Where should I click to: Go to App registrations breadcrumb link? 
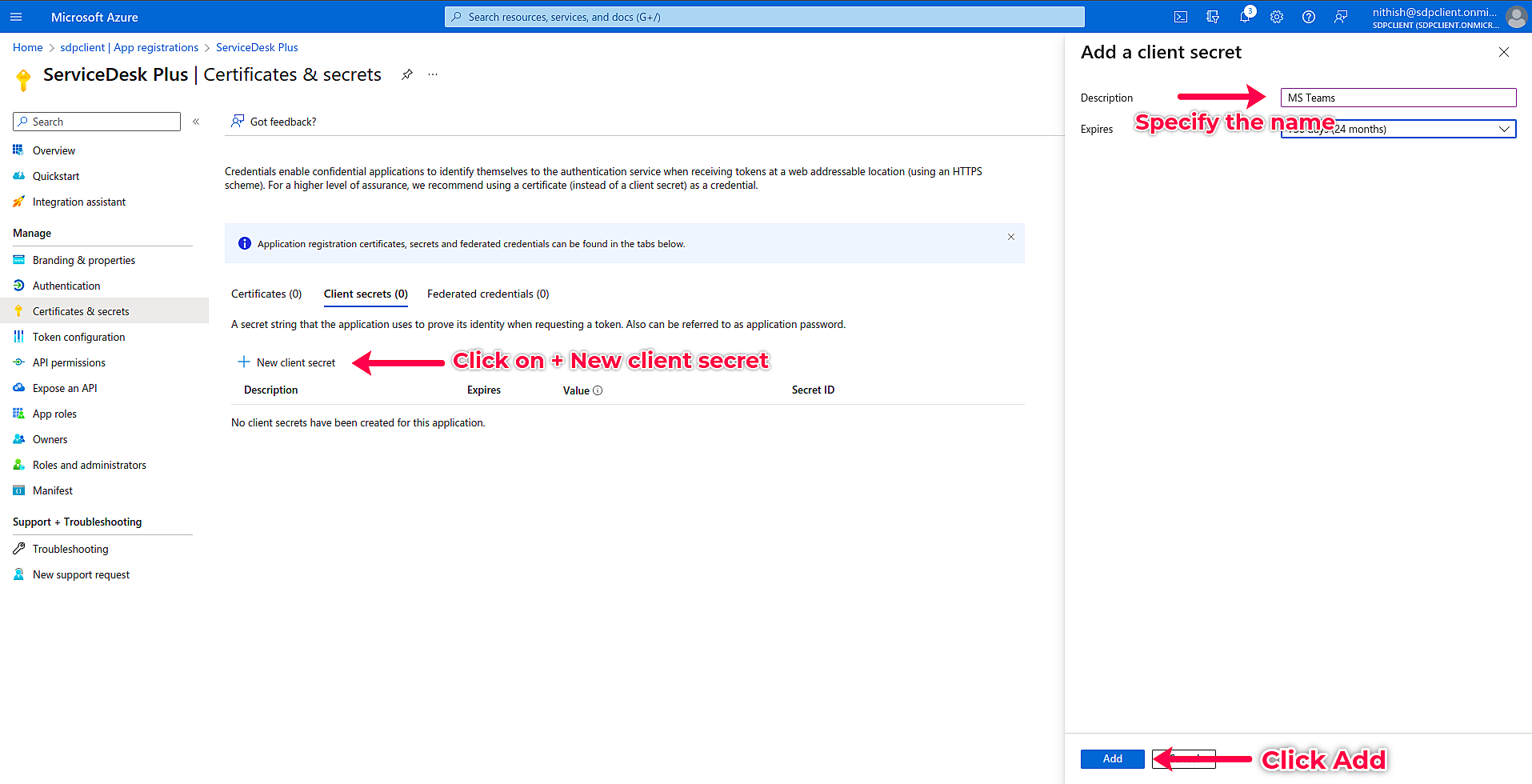(130, 47)
